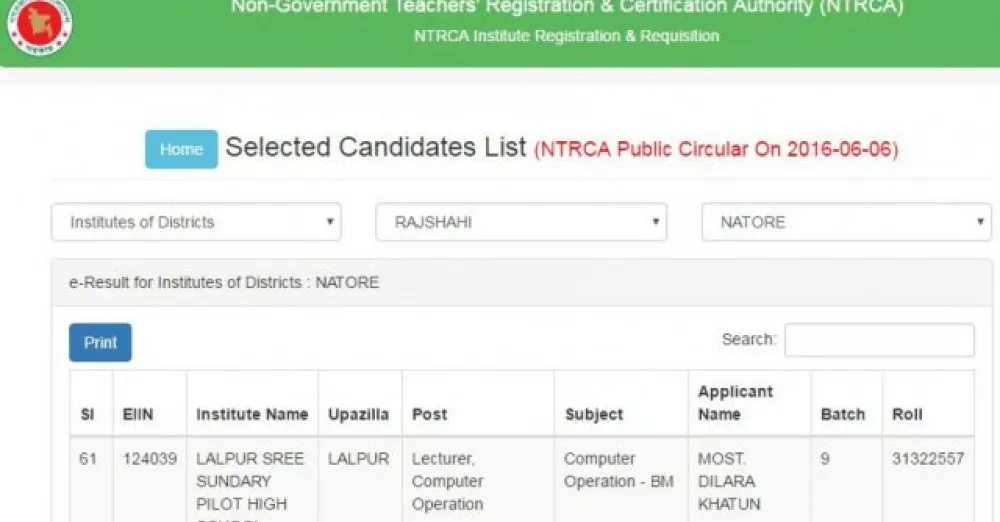This screenshot has width=1000, height=522.
Task: Go to the Home button
Action: pos(181,149)
